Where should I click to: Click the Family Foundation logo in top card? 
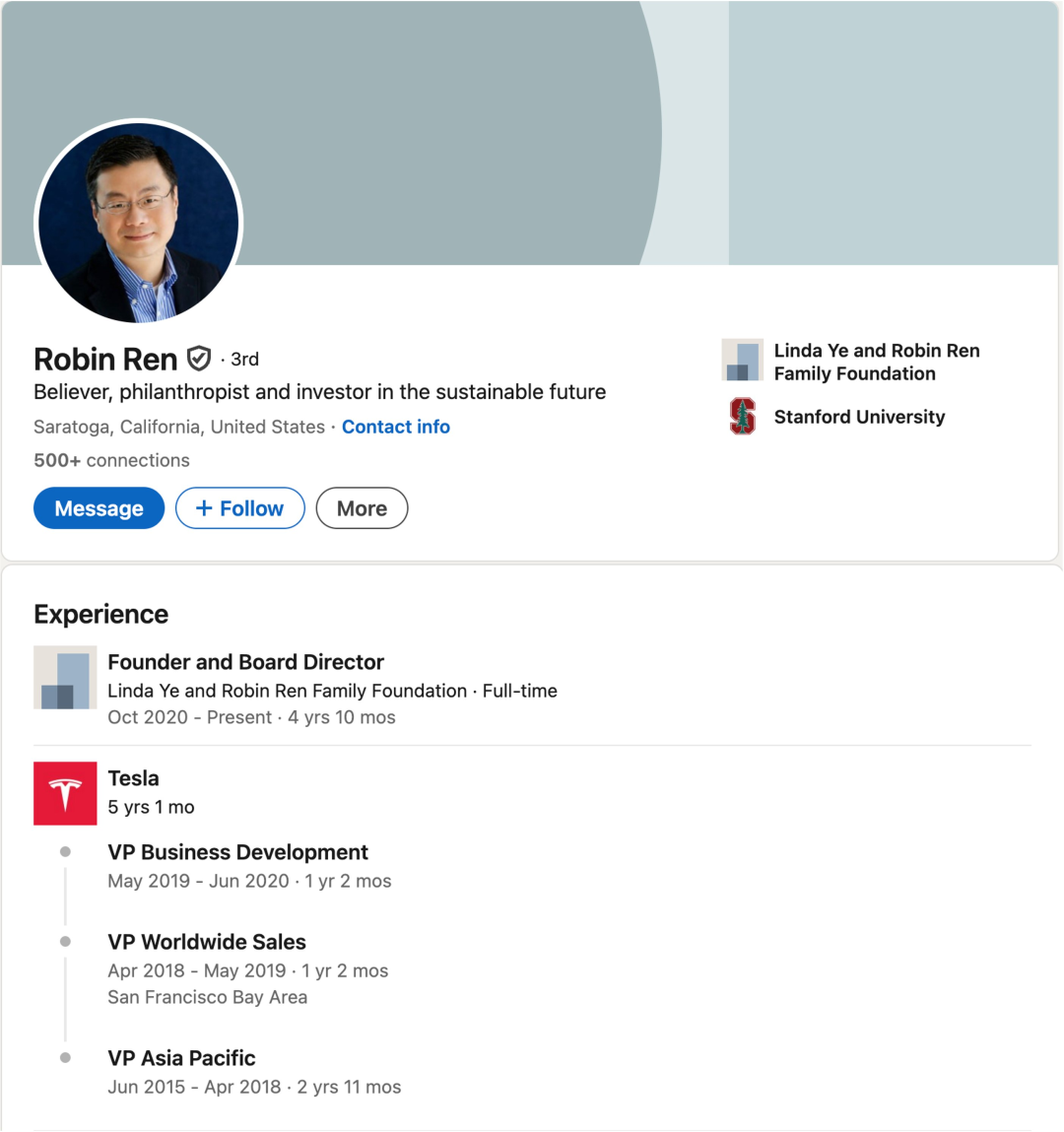(x=743, y=361)
